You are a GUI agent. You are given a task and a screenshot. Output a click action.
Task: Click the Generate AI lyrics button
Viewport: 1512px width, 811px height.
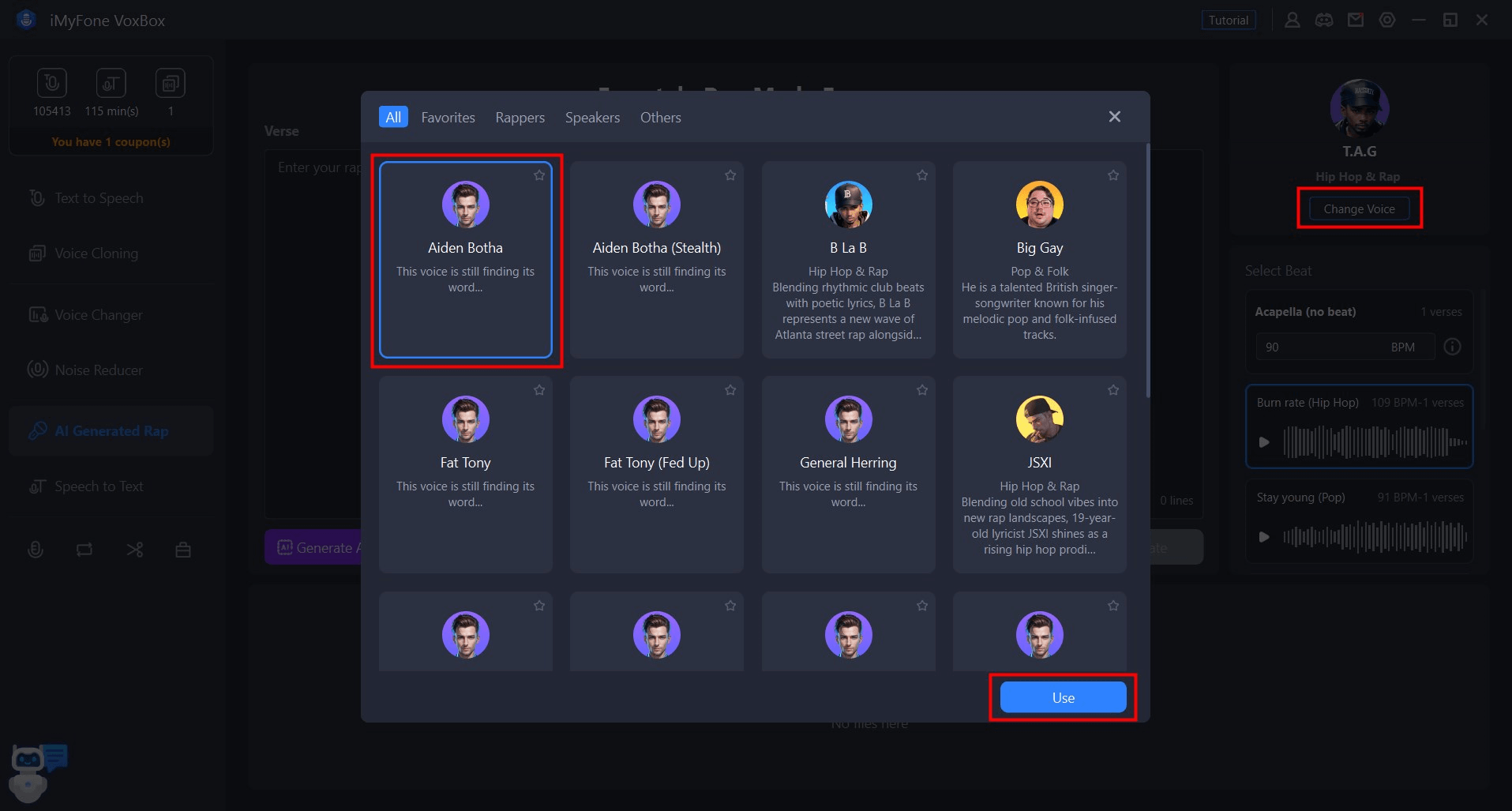tap(313, 547)
